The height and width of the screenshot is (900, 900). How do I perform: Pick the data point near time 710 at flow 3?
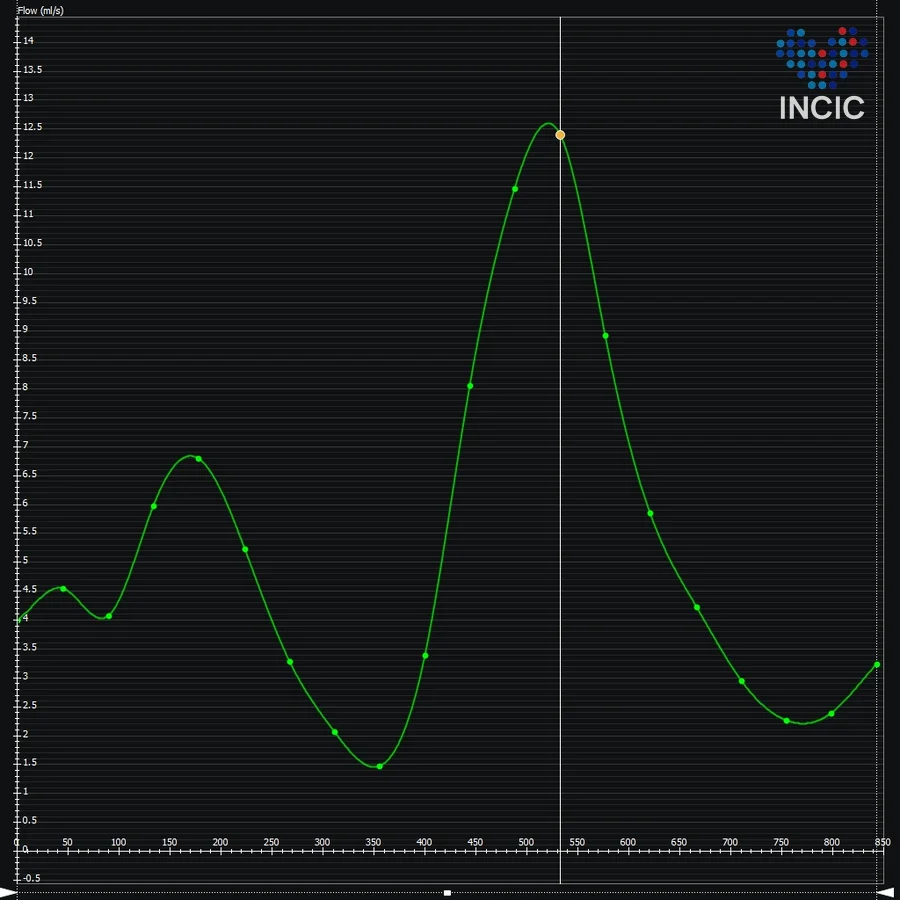point(742,681)
